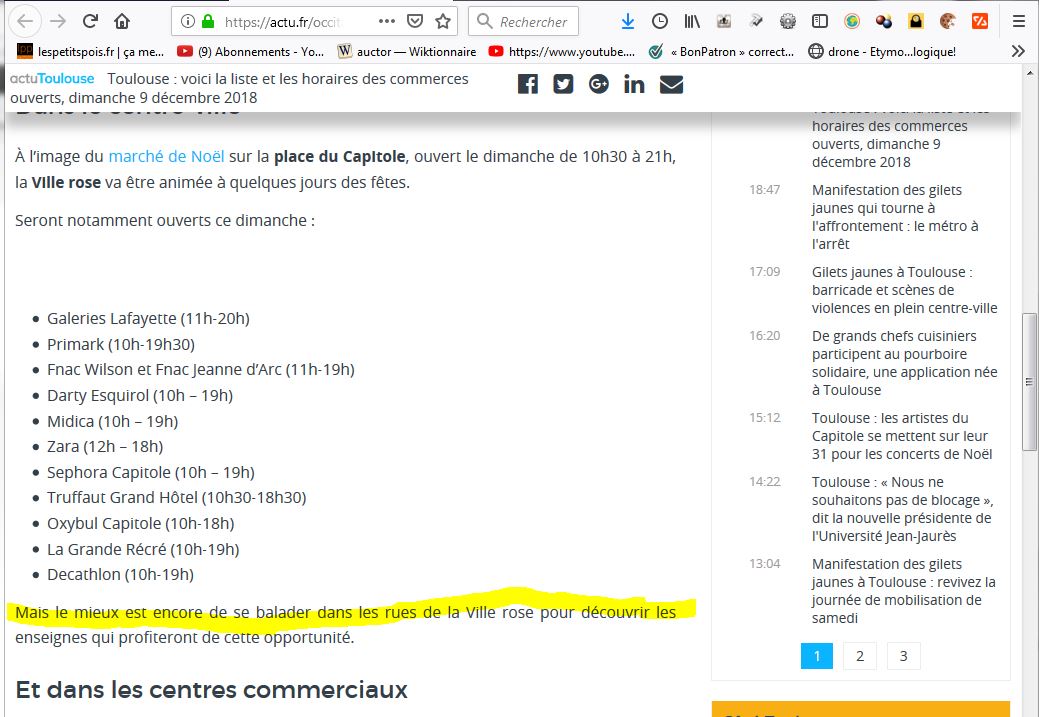Send the article by email icon
Screen dimensions: 1039x717
tap(671, 84)
